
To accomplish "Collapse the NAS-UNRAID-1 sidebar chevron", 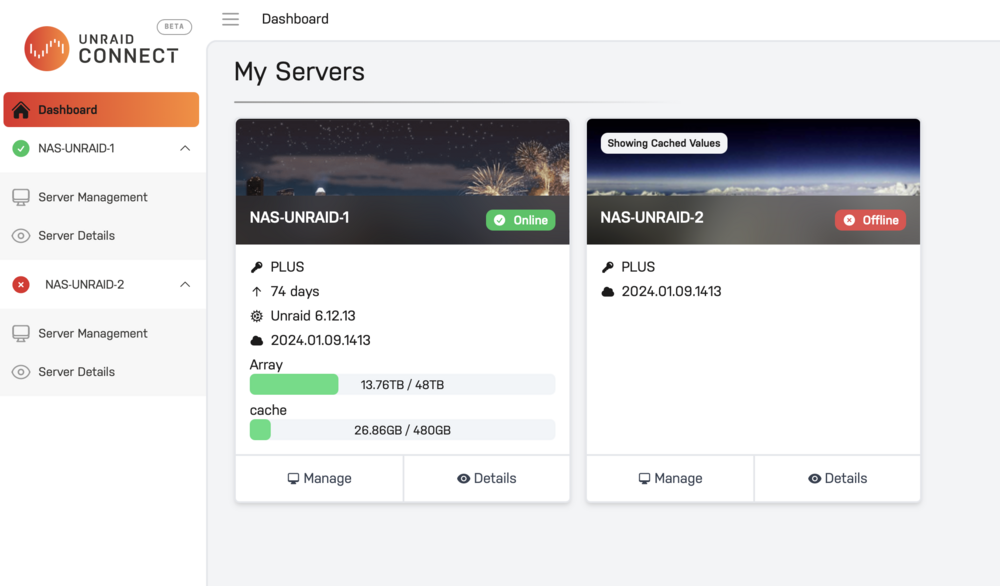I will [x=185, y=149].
